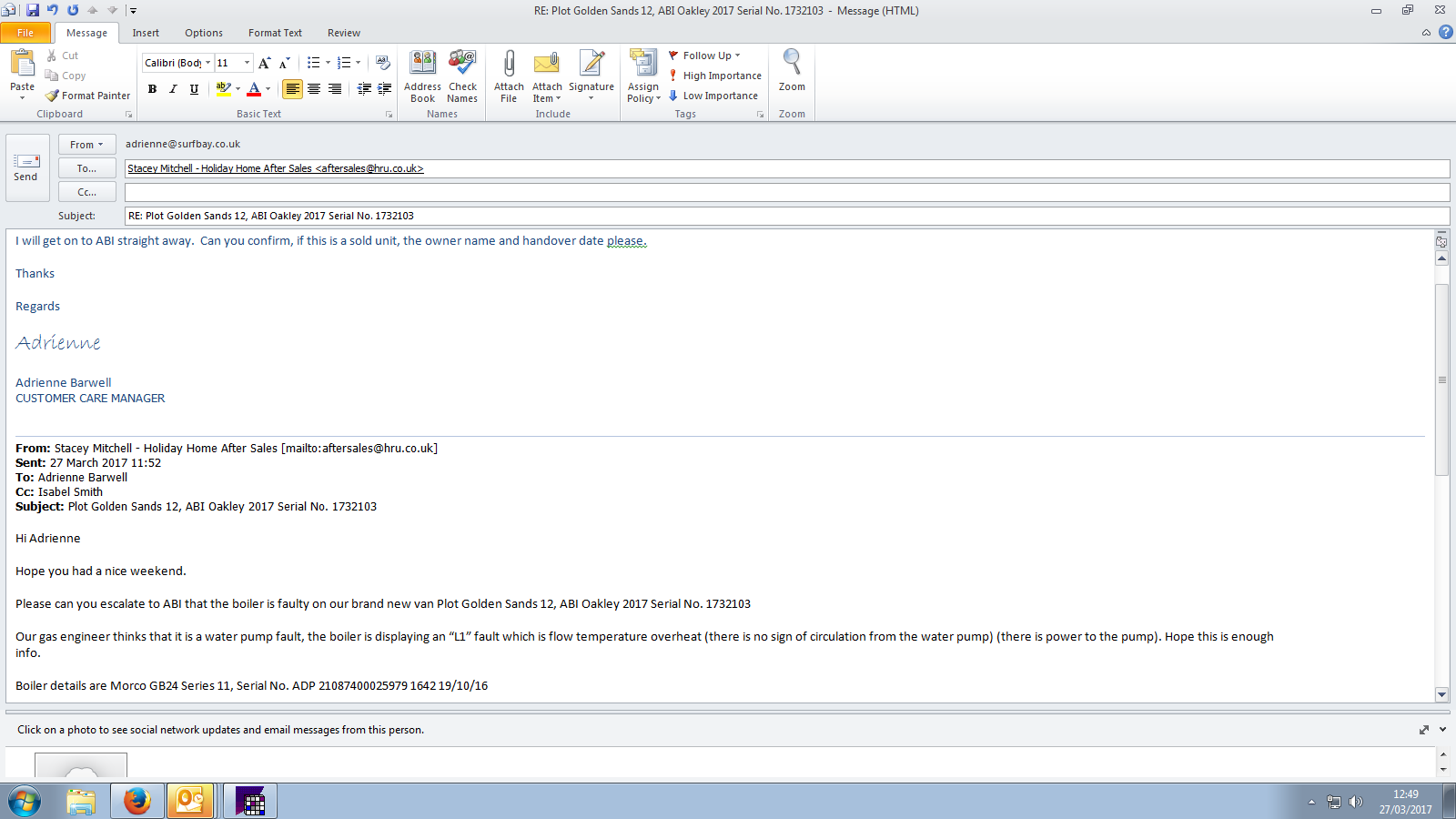Open the Signature menu

tap(591, 76)
